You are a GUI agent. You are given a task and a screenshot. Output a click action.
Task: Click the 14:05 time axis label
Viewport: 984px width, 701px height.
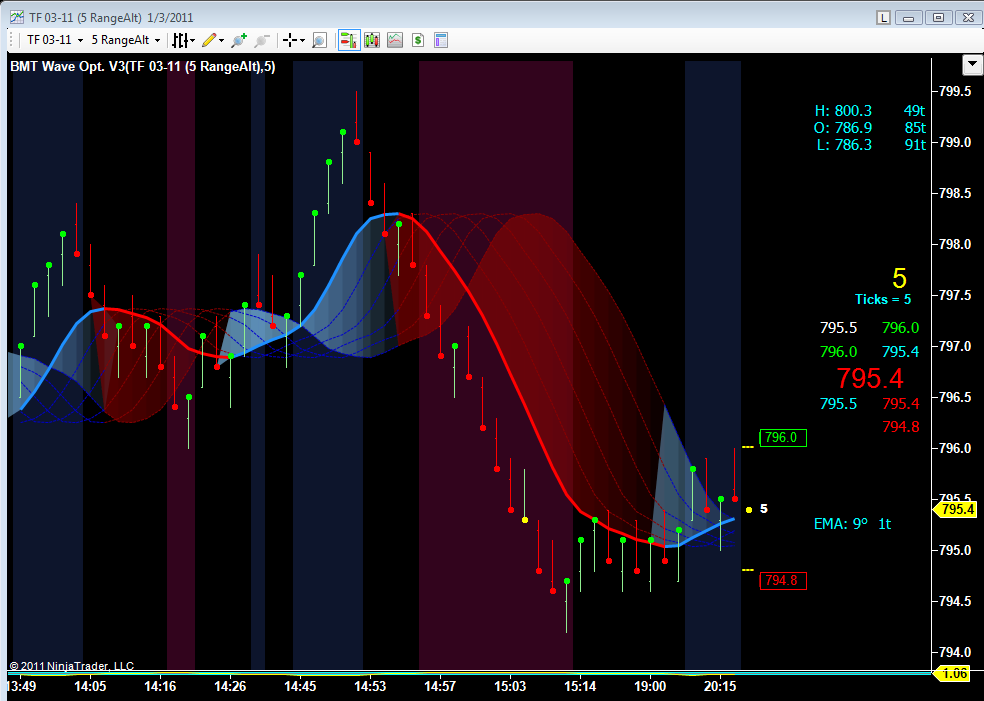(x=91, y=688)
